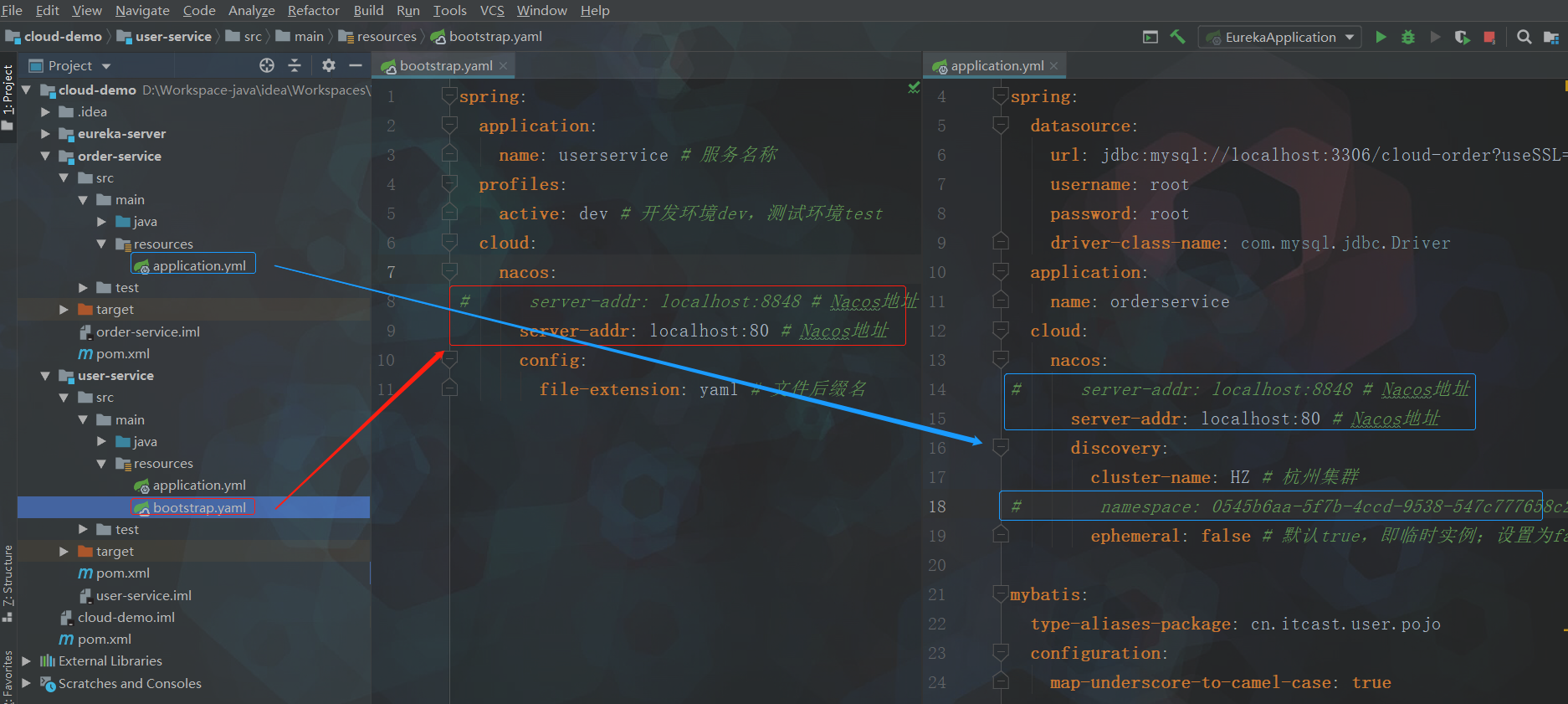Fold the datasource block in application.yml
The width and height of the screenshot is (1568, 704).
(1001, 126)
